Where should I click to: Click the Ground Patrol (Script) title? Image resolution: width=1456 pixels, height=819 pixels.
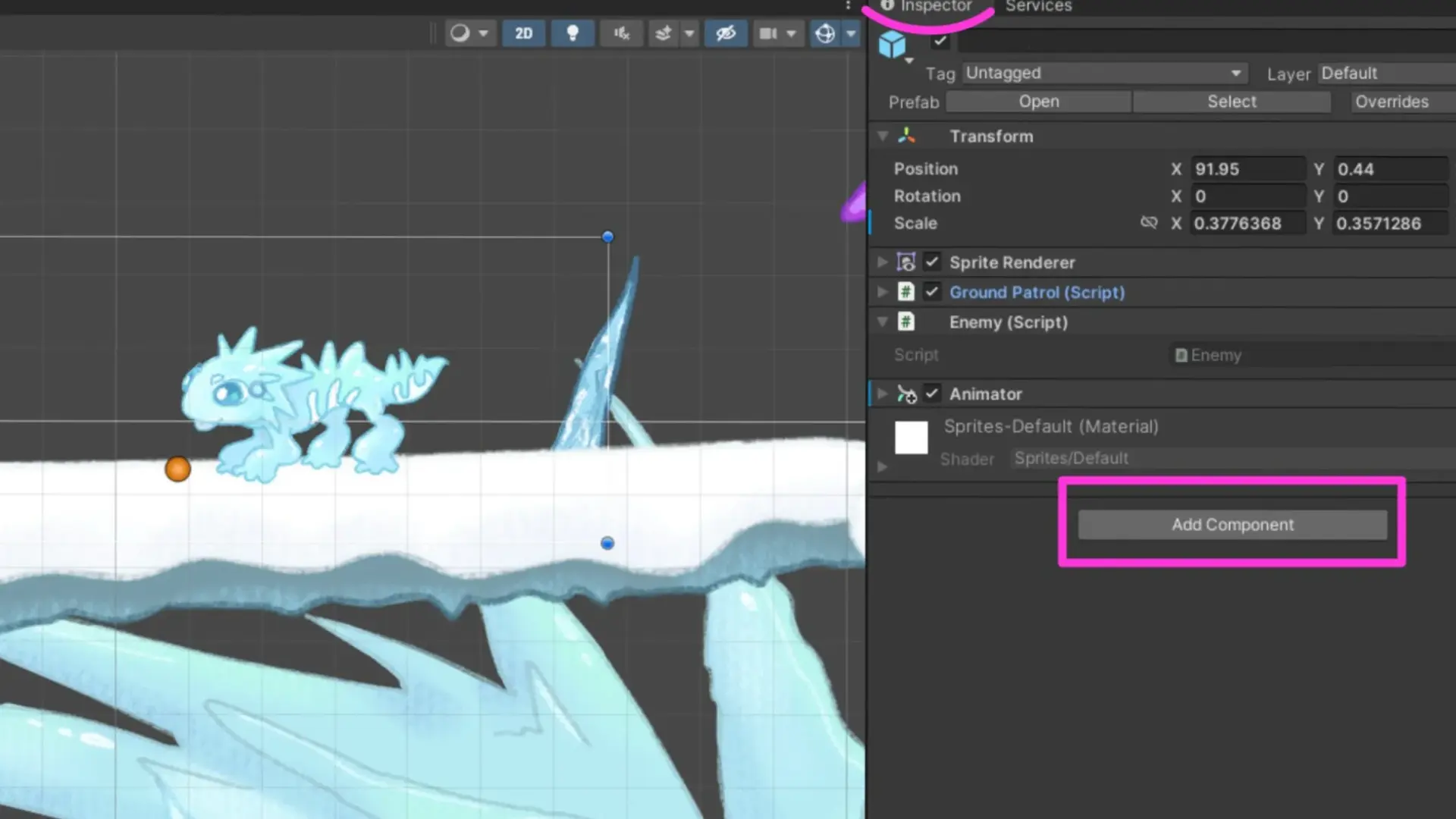click(1037, 292)
